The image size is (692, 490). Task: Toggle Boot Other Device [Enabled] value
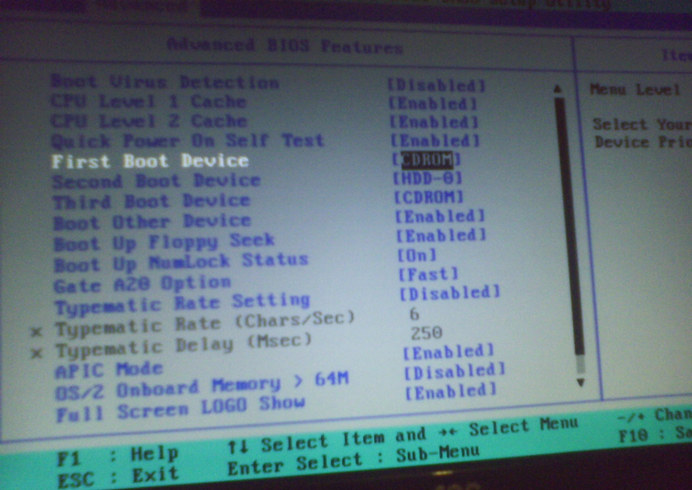coord(440,216)
